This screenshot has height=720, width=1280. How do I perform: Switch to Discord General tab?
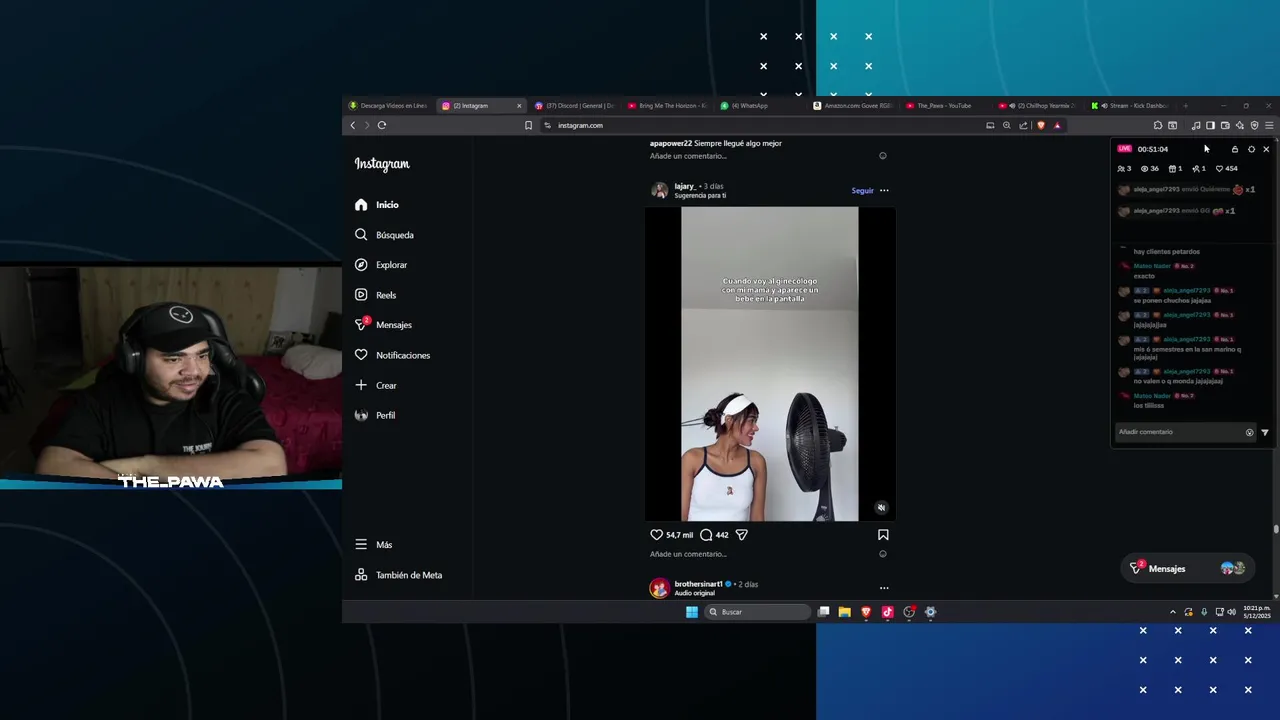click(575, 105)
